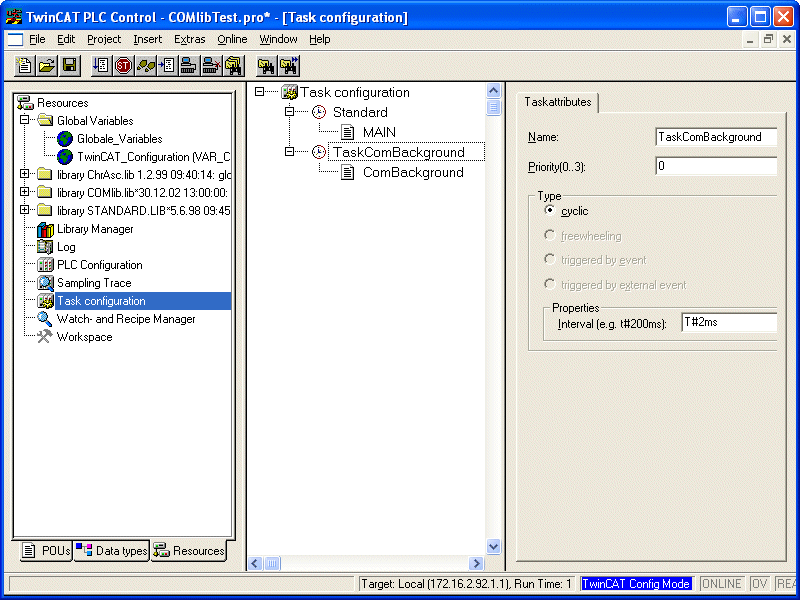Click the task tree scroll left arrow
The image size is (800, 600).
coord(255,563)
